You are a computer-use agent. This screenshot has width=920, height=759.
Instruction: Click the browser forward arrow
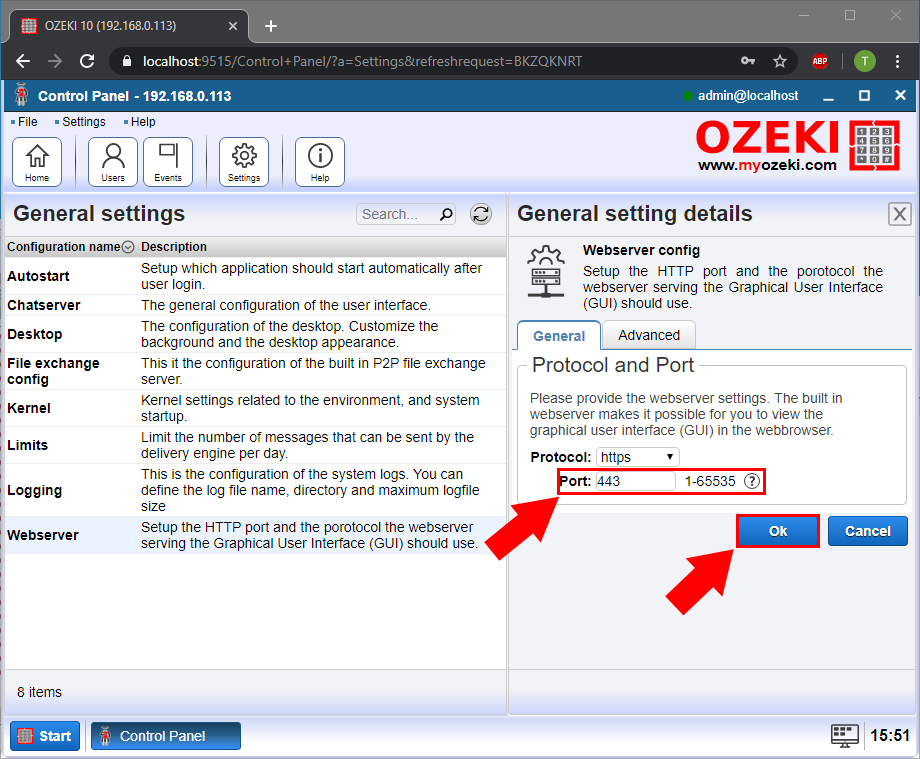coord(55,61)
